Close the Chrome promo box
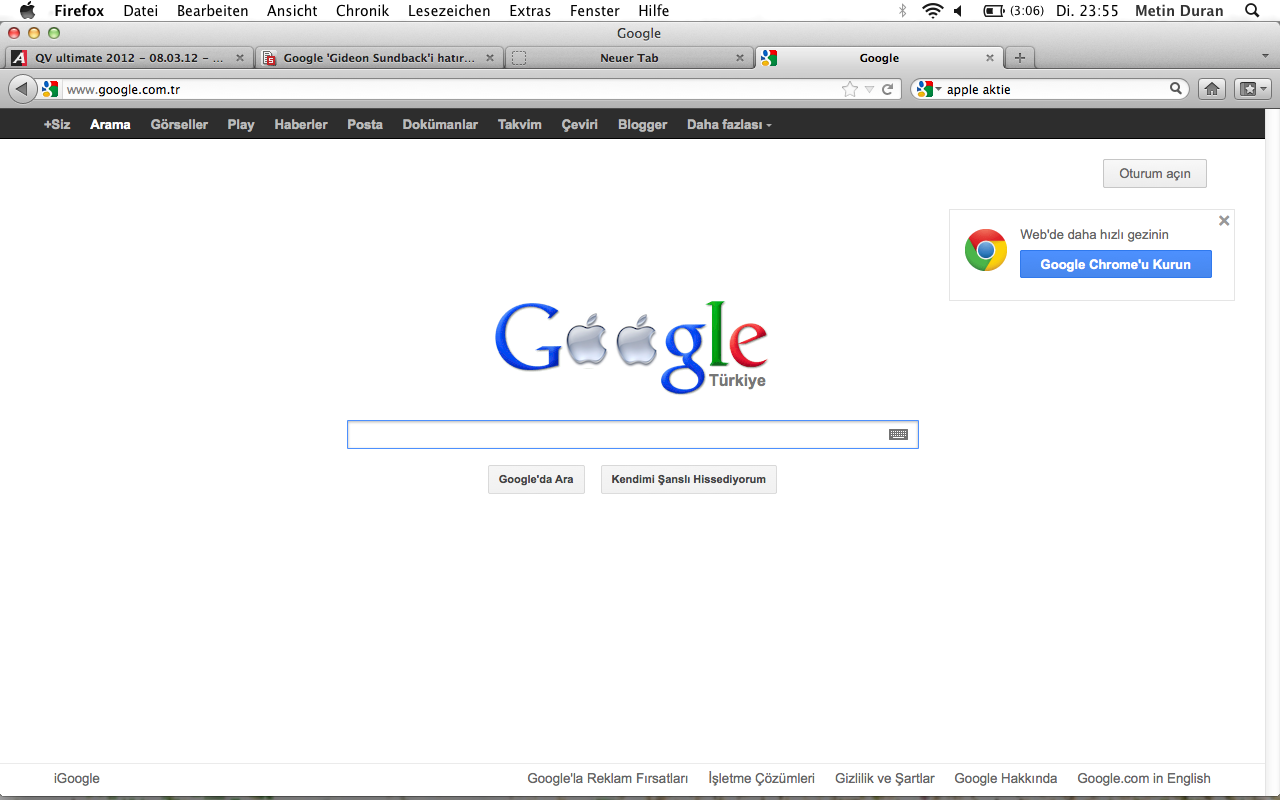The height and width of the screenshot is (800, 1280). [1224, 221]
